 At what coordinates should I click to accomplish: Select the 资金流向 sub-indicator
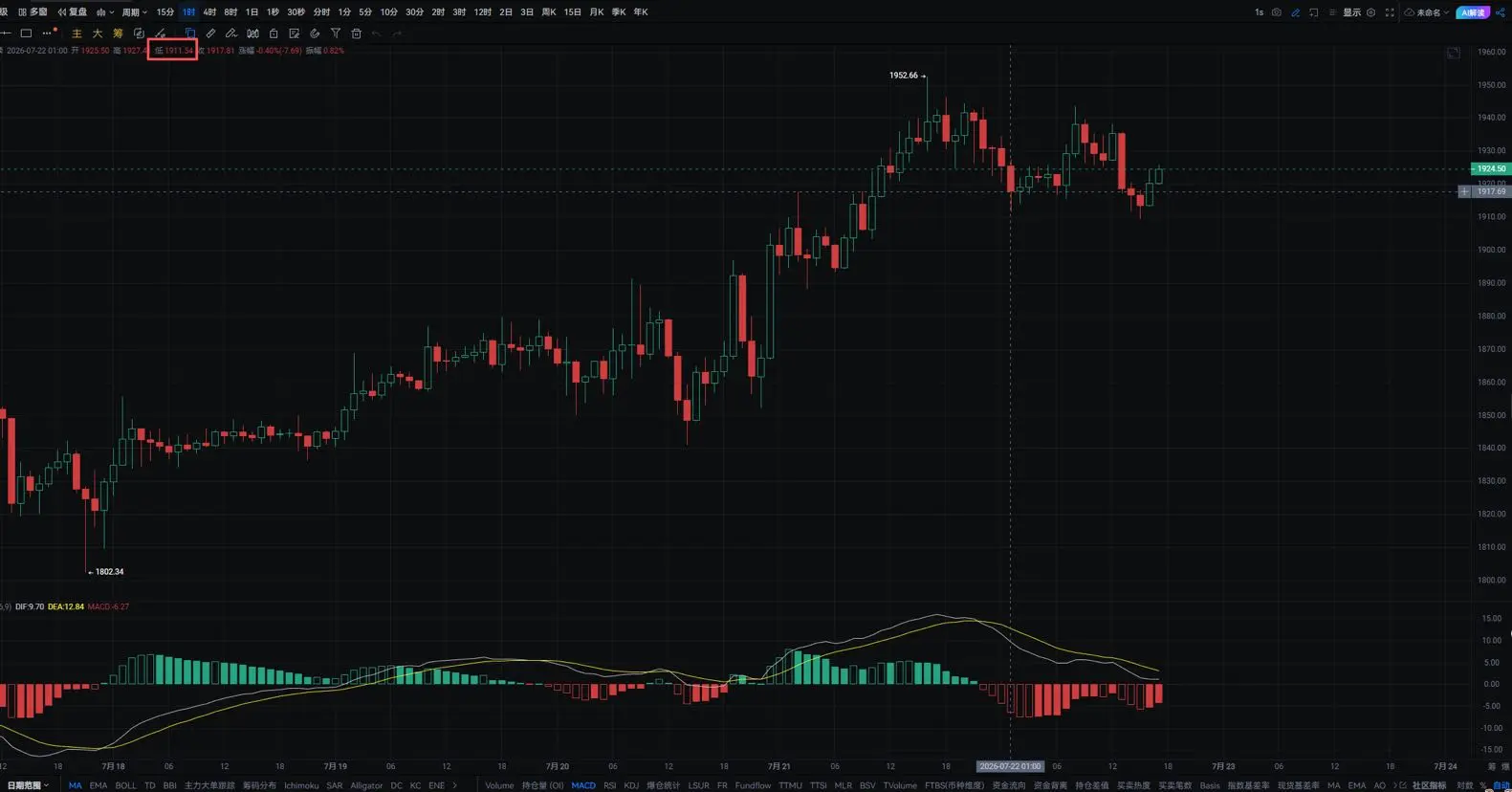coord(1008,785)
